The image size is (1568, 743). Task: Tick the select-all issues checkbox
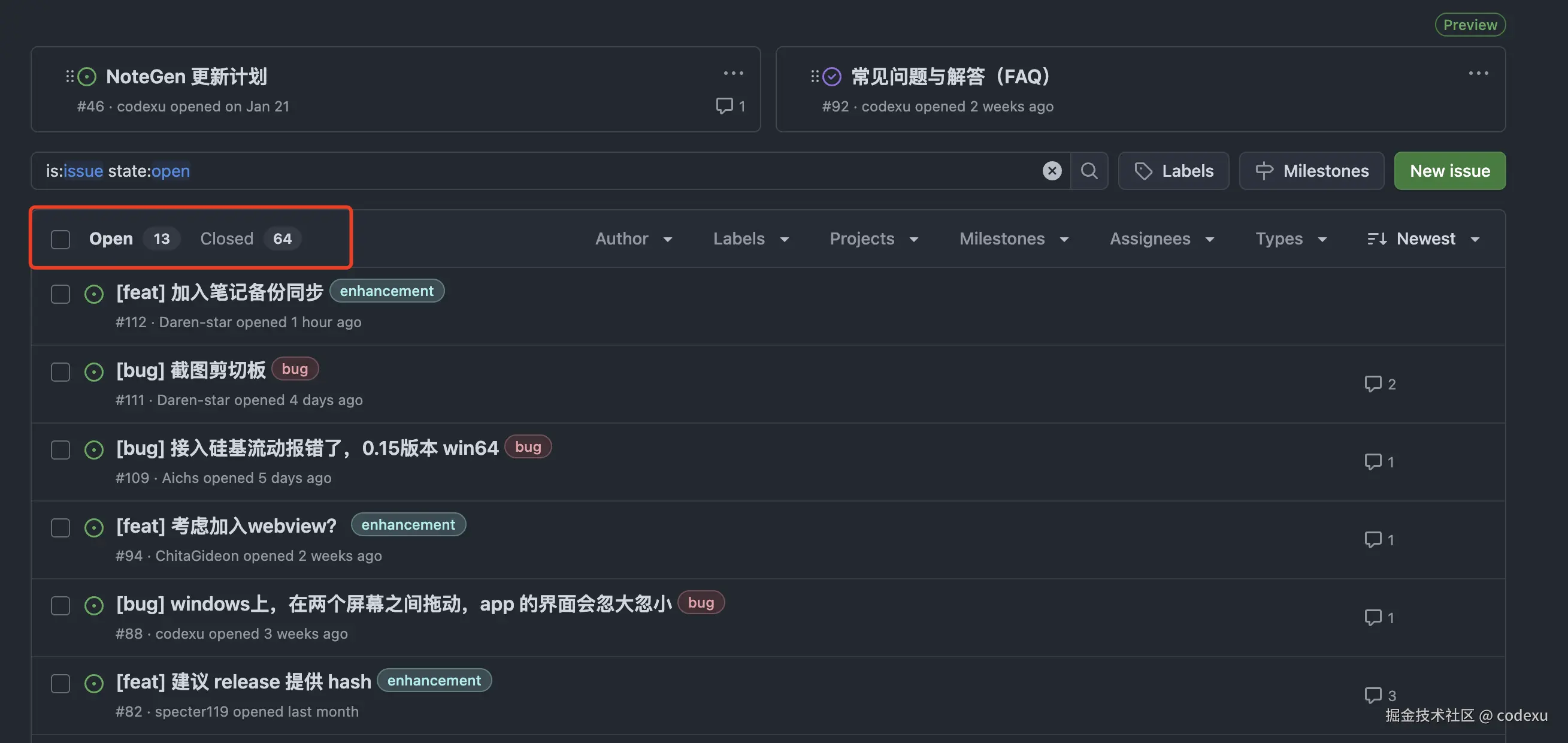point(60,238)
